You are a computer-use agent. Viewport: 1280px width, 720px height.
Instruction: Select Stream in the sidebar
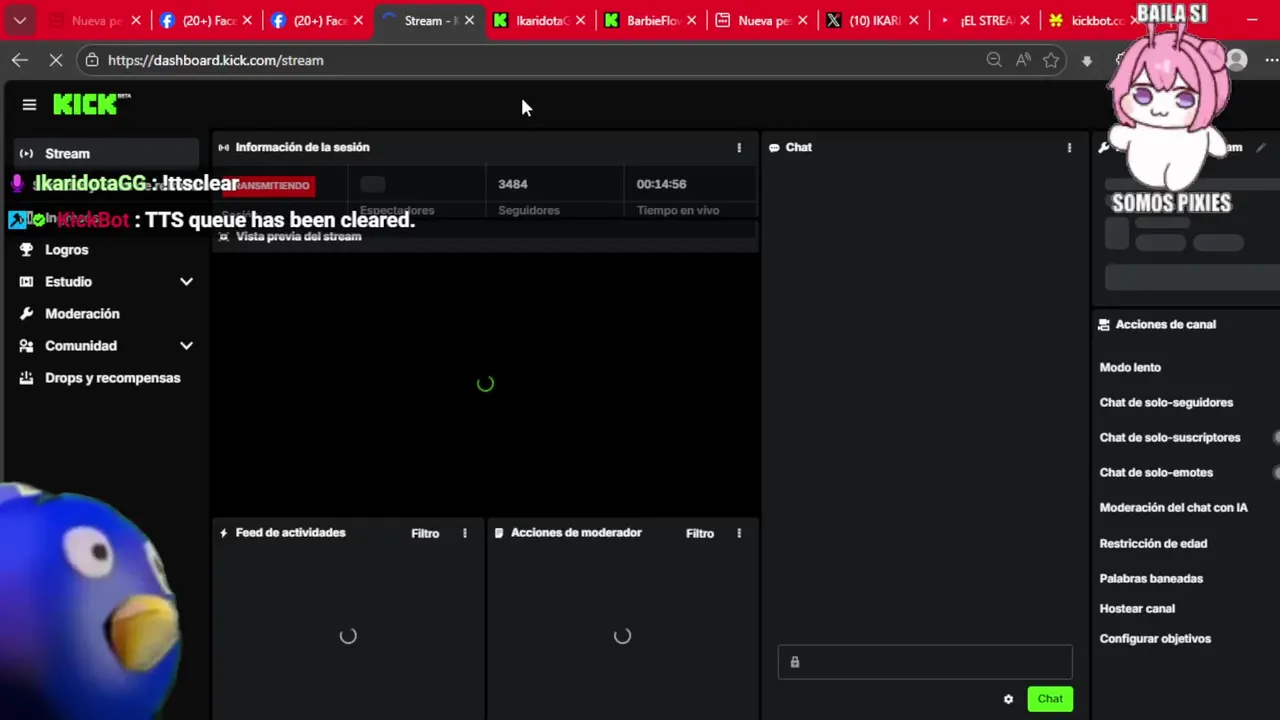click(x=107, y=153)
